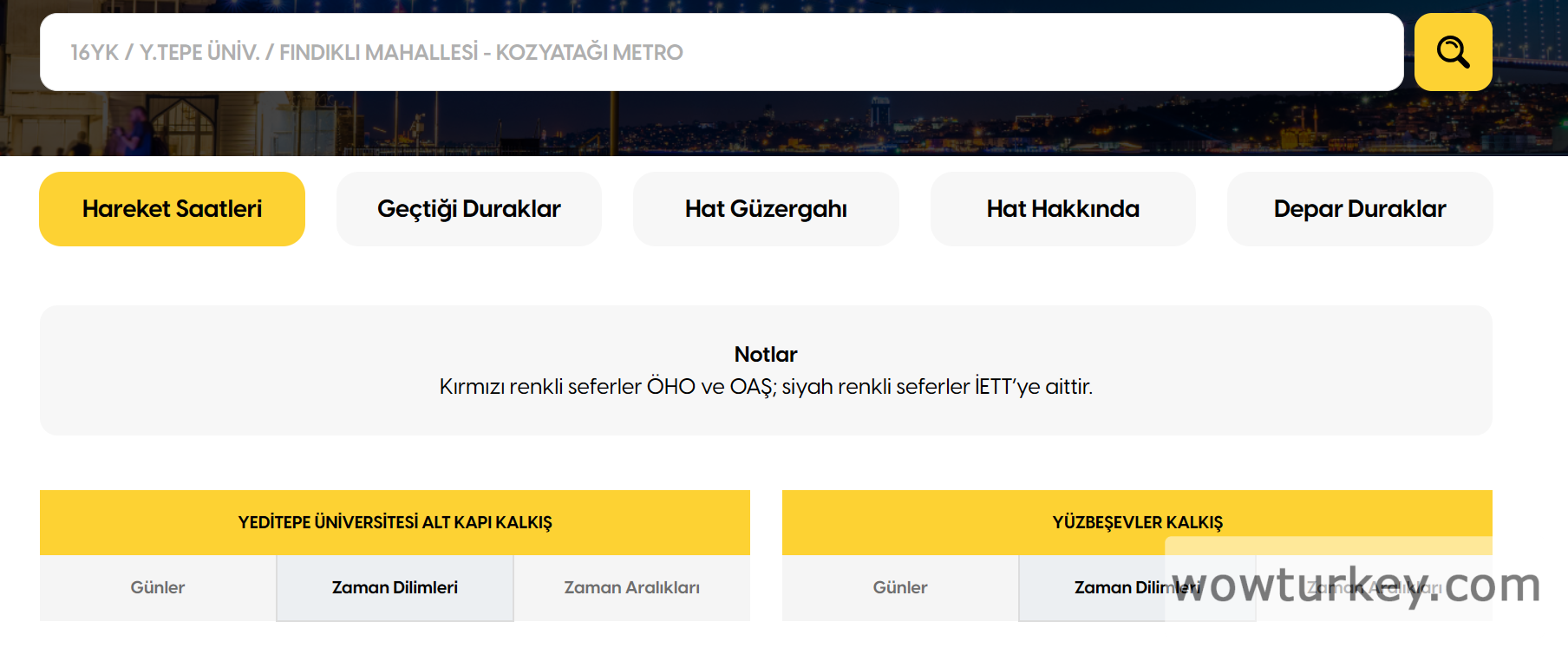Click the yellow magnifier search button
Image resolution: width=1568 pixels, height=661 pixels.
[x=1453, y=52]
